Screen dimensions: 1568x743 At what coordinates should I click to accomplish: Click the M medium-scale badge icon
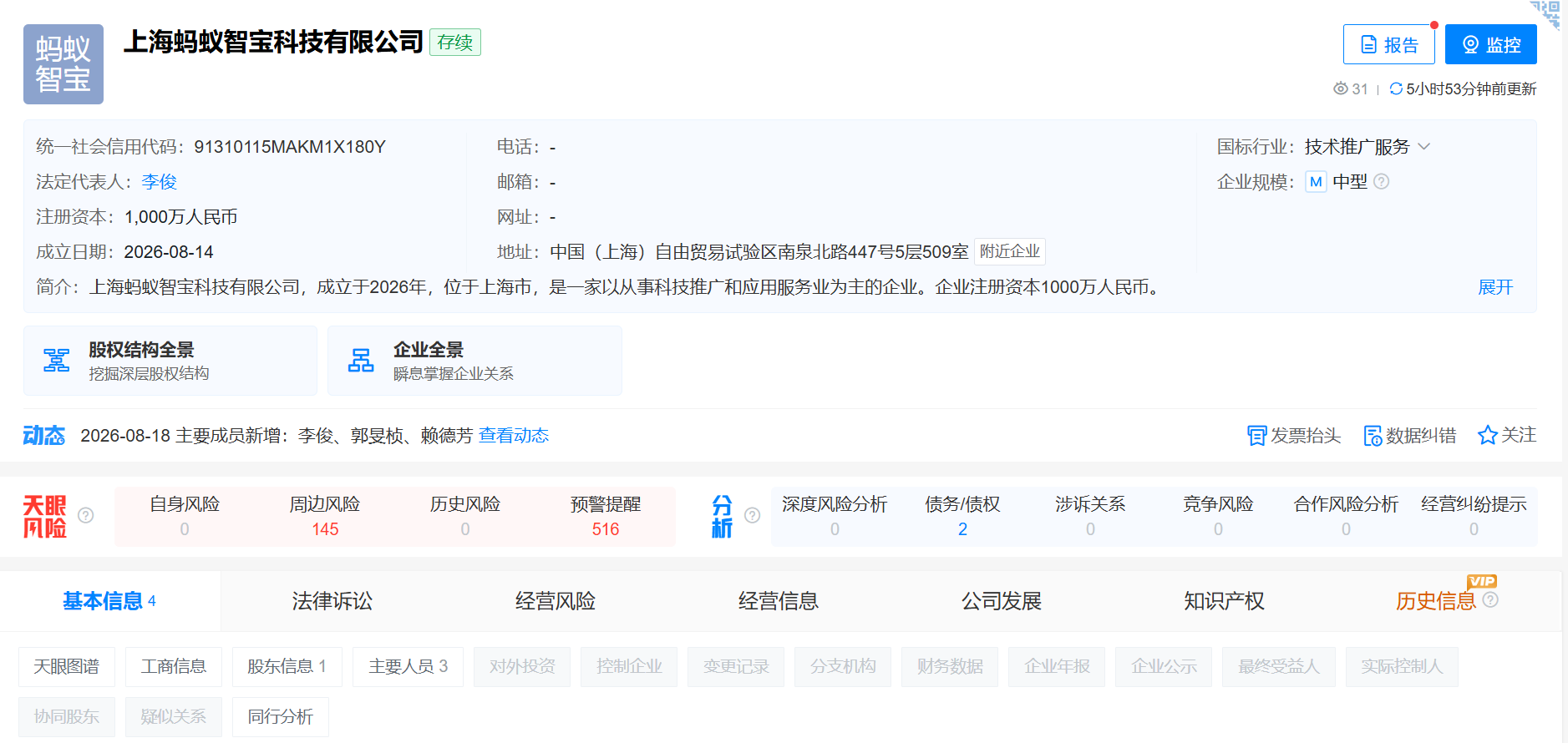click(1316, 182)
